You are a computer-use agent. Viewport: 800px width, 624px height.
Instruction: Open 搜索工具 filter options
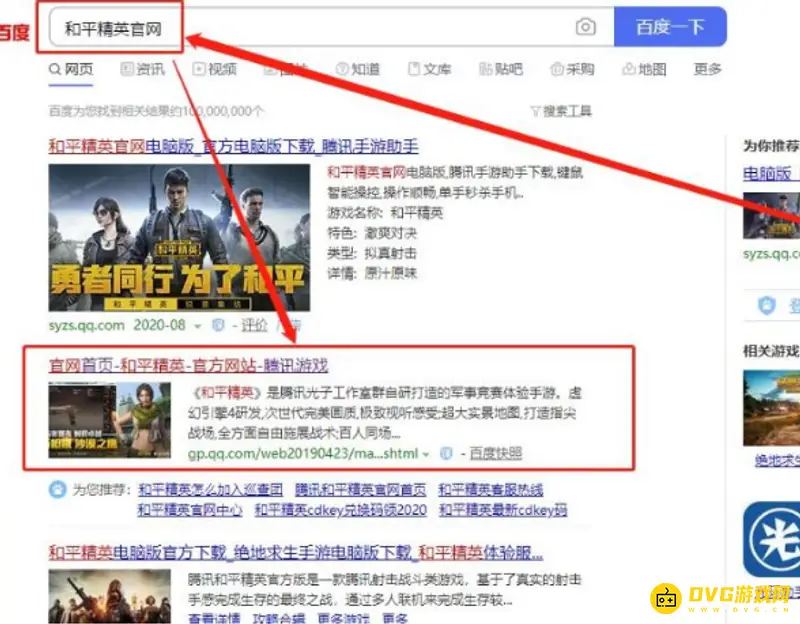pos(561,111)
